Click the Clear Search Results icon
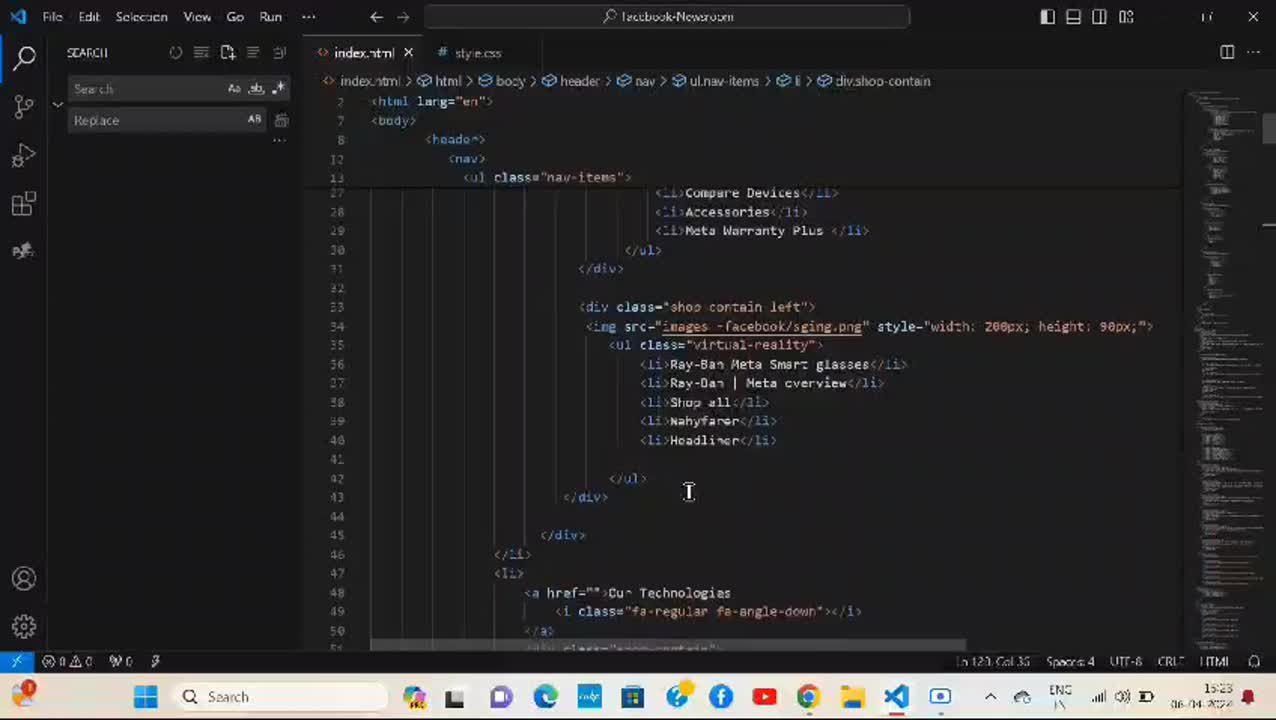This screenshot has height=720, width=1276. click(202, 53)
